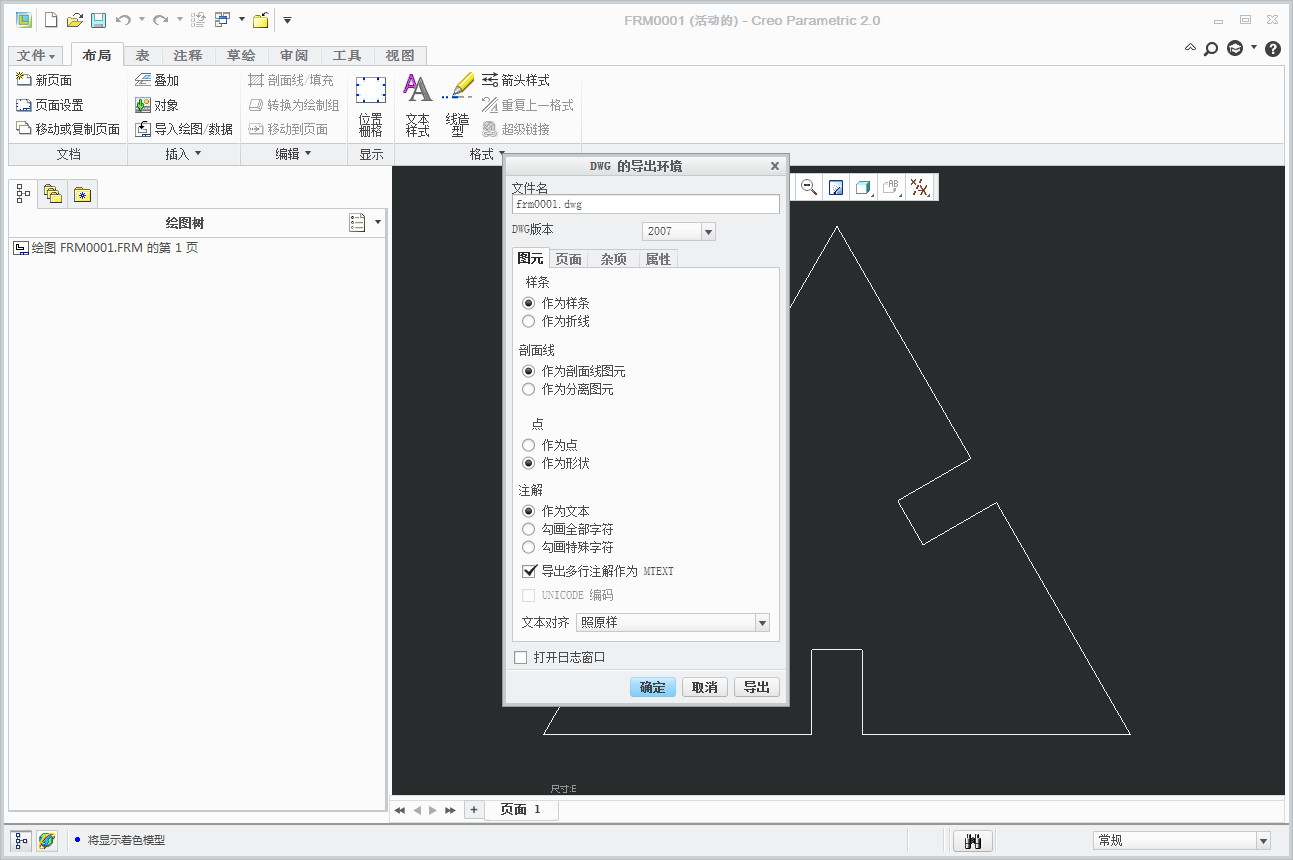Select 勾画特殊字符 stroke special characters option
Viewport: 1293px width, 860px height.
529,547
